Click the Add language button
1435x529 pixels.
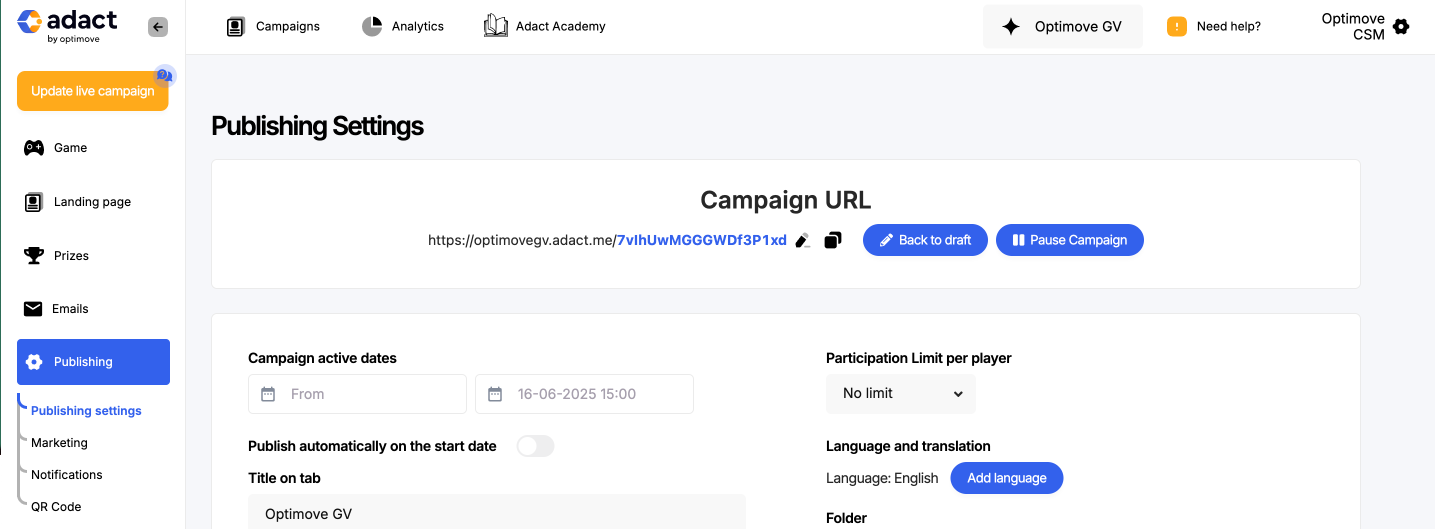pyautogui.click(x=1006, y=478)
